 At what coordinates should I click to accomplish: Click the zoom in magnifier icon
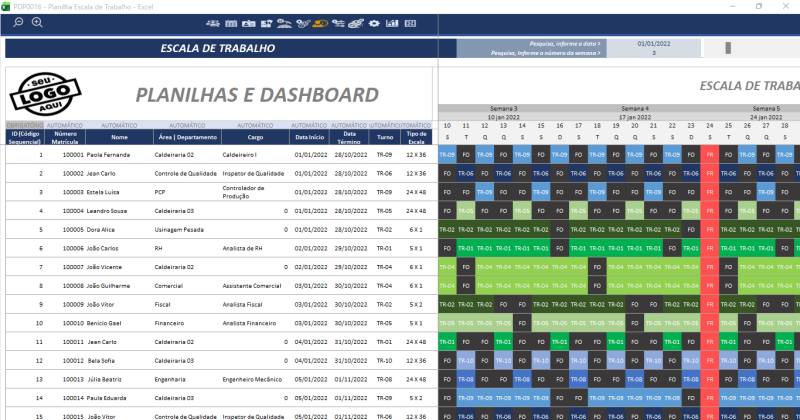click(37, 22)
